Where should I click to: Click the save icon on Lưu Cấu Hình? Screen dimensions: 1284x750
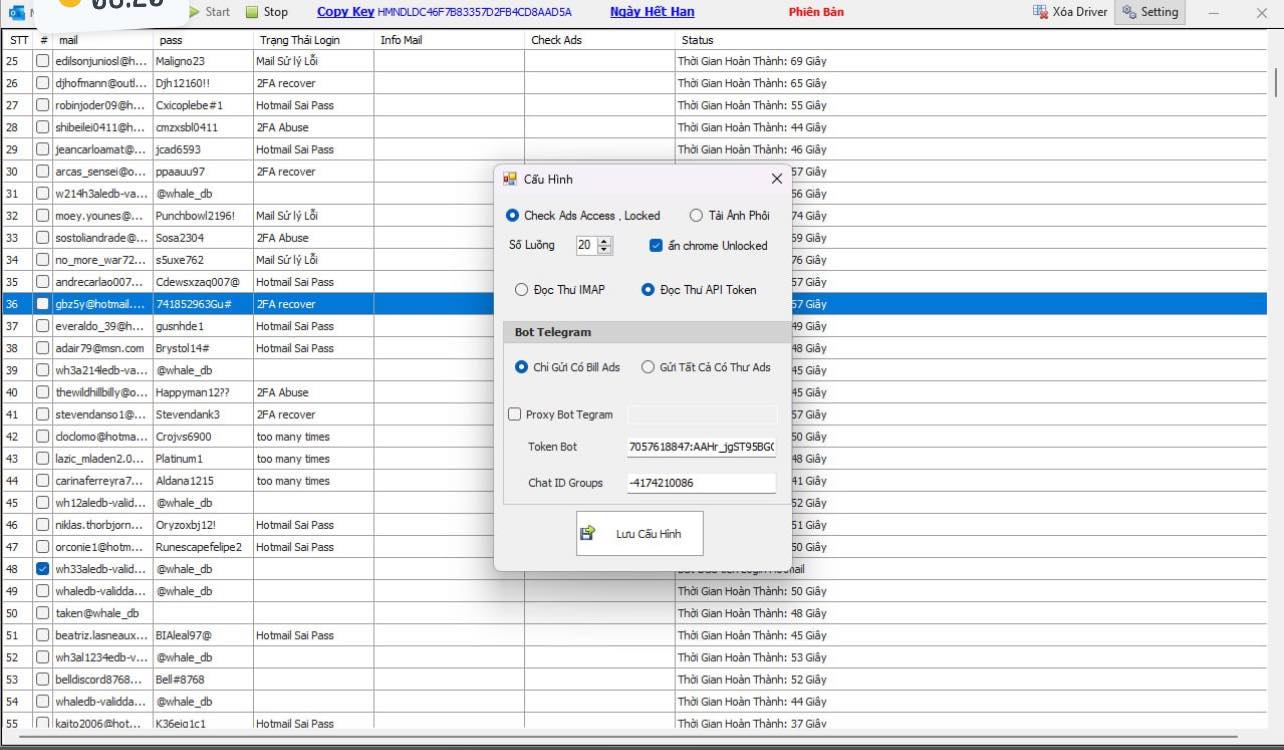click(588, 533)
